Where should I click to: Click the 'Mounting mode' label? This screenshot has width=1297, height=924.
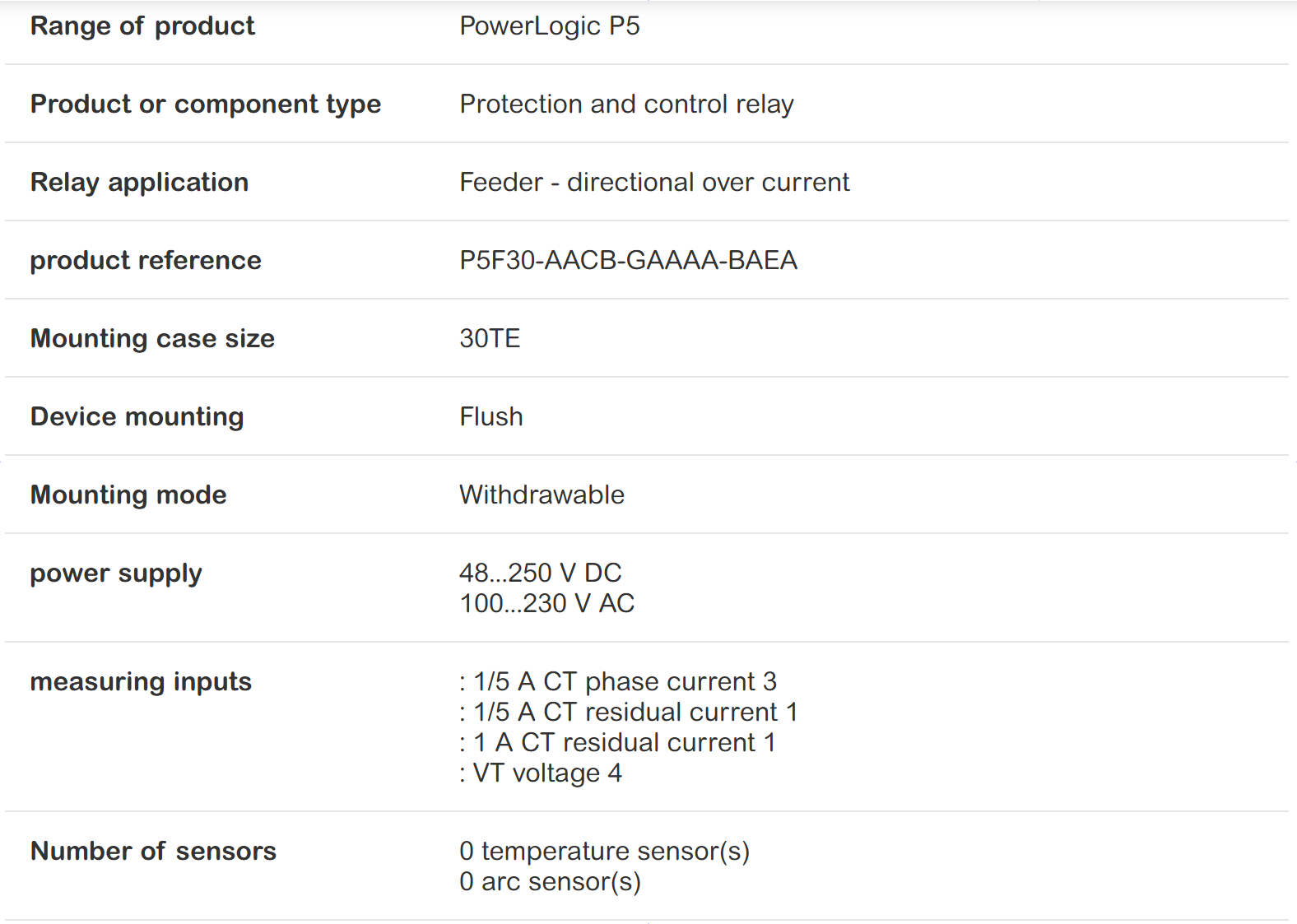tap(128, 495)
